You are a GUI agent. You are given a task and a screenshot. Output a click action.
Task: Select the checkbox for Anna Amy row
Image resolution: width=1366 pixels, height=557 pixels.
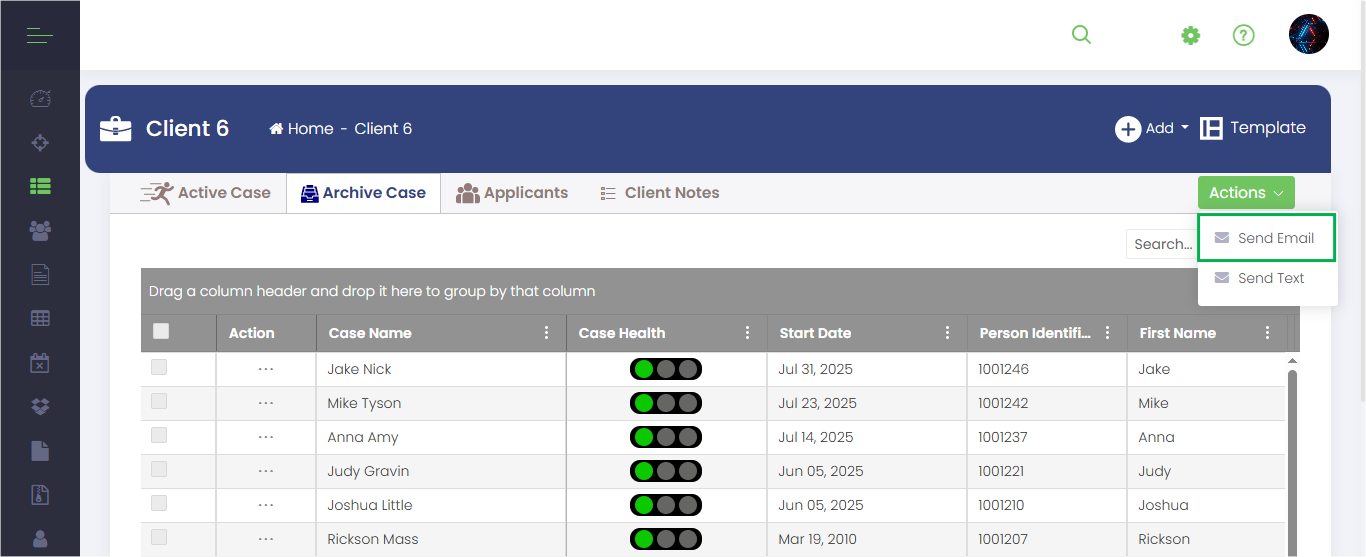[159, 436]
